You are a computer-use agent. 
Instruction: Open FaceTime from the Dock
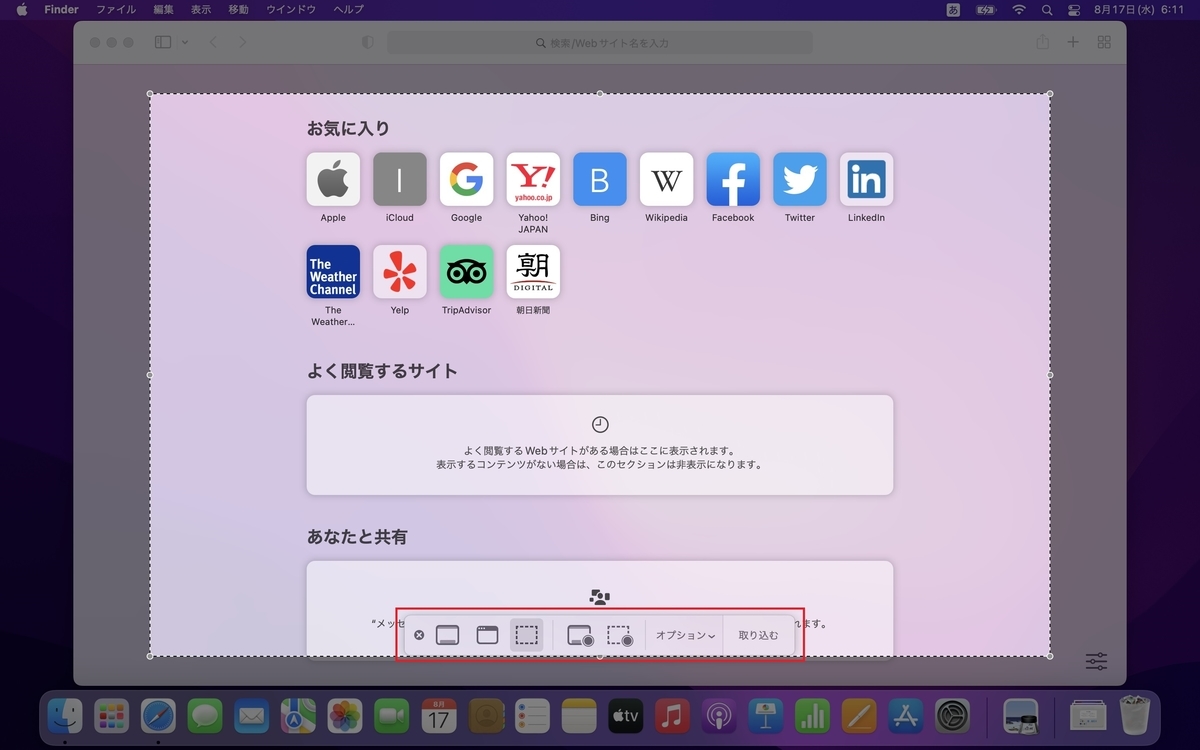[392, 716]
